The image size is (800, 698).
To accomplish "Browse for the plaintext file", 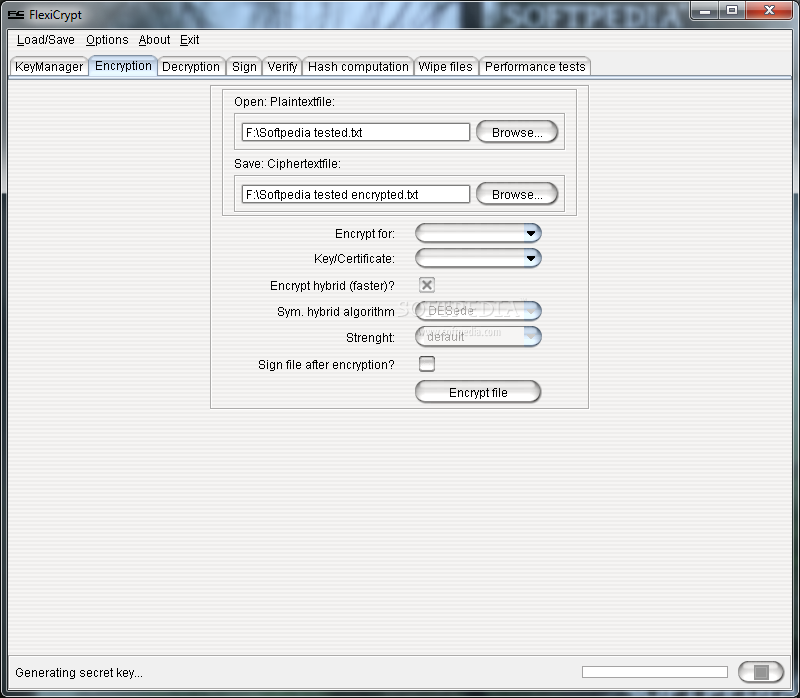I will (x=517, y=132).
